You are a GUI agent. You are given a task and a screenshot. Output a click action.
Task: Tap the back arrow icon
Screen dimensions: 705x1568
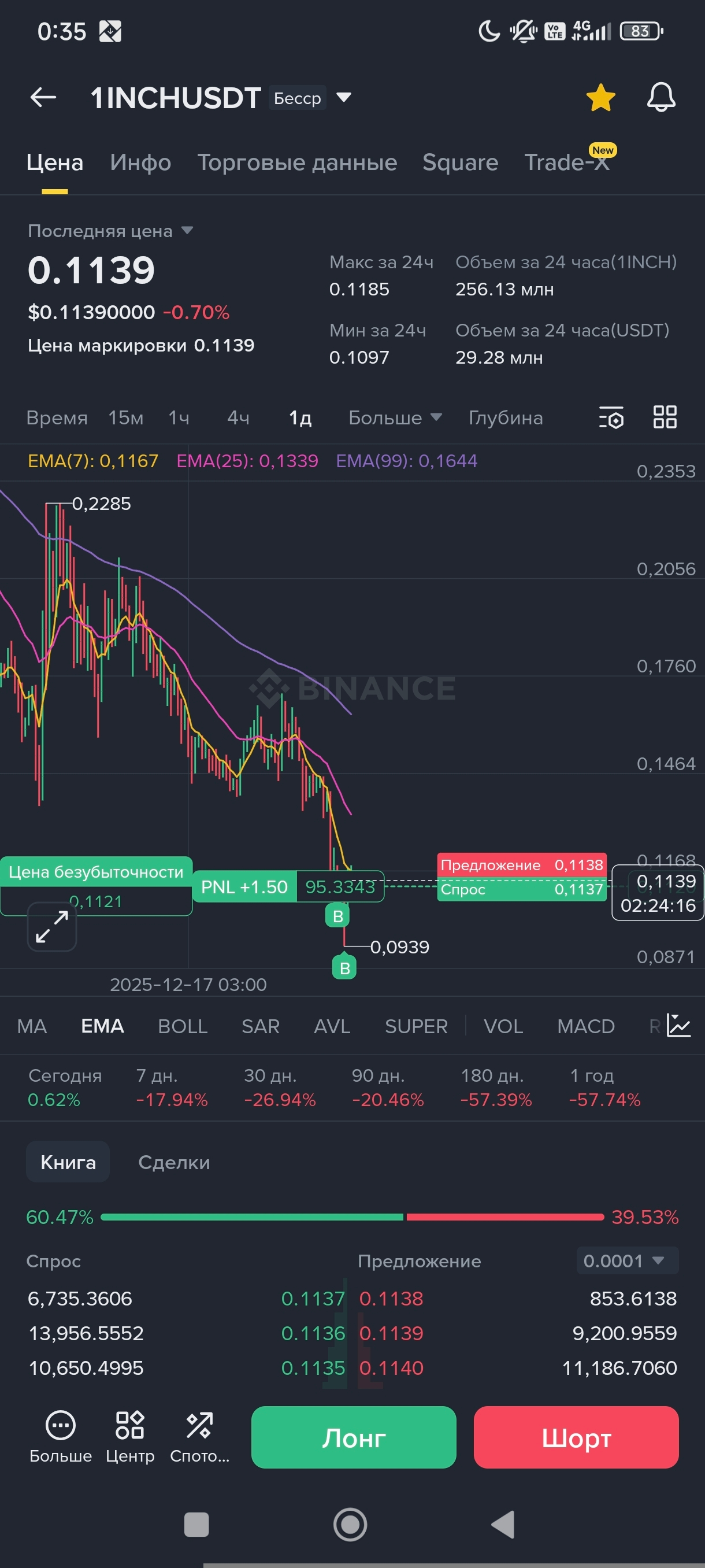click(x=43, y=97)
